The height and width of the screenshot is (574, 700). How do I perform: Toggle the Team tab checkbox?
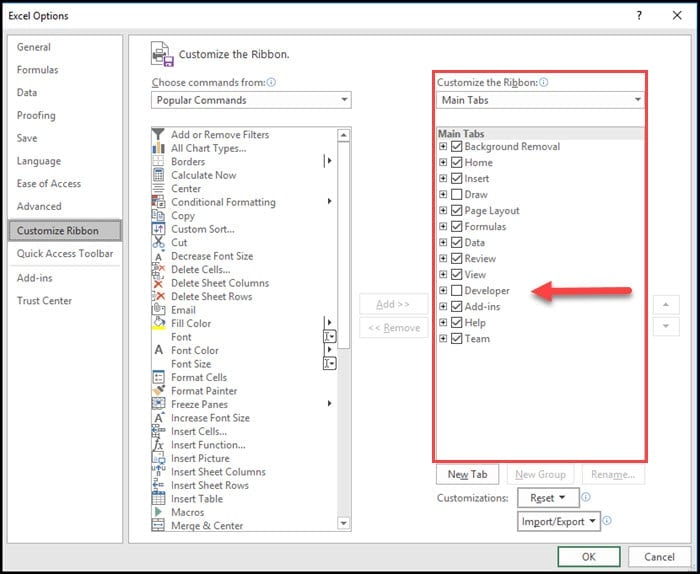coord(456,339)
